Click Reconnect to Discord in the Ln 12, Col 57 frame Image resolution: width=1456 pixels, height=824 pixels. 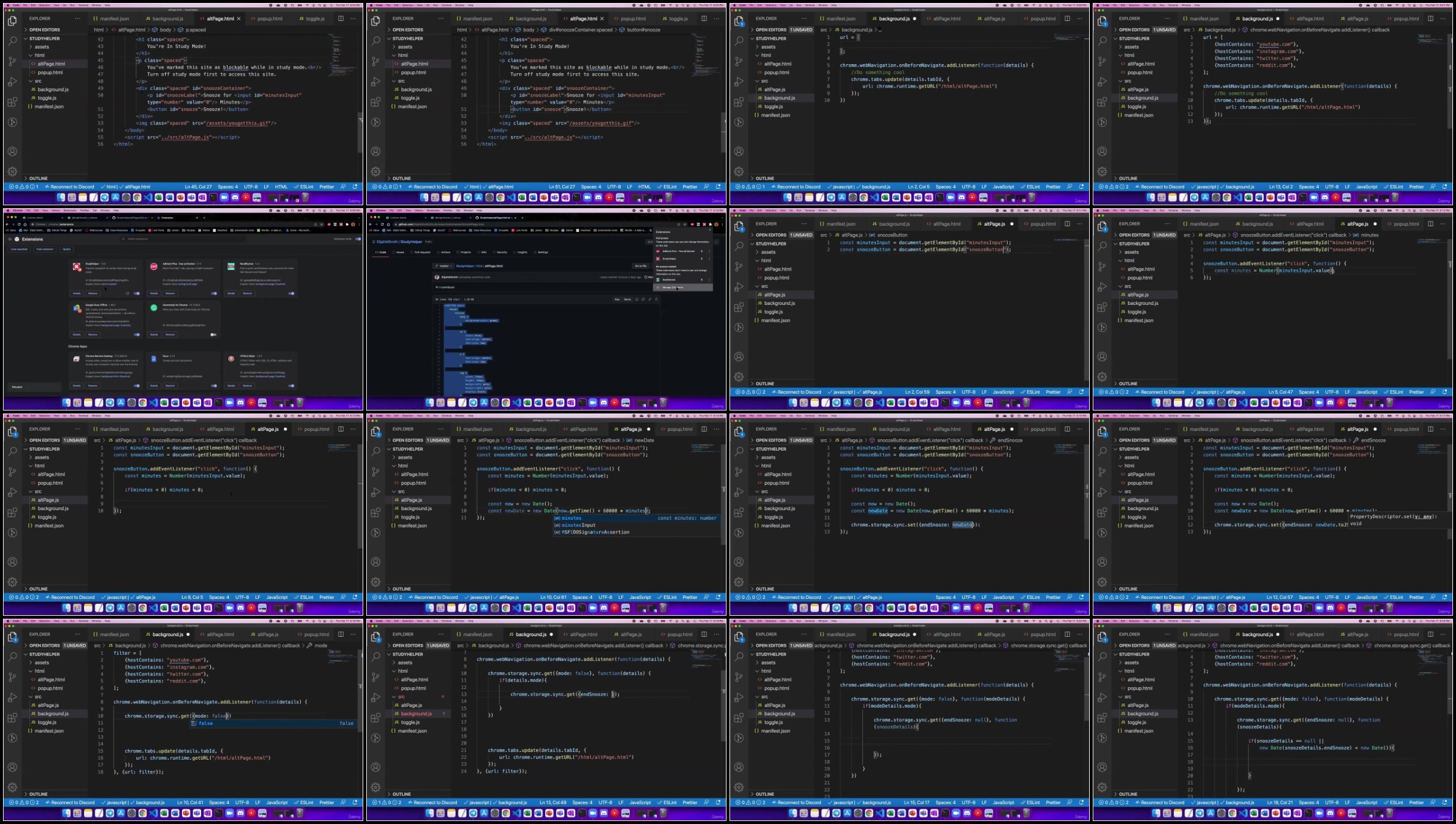pos(1162,597)
